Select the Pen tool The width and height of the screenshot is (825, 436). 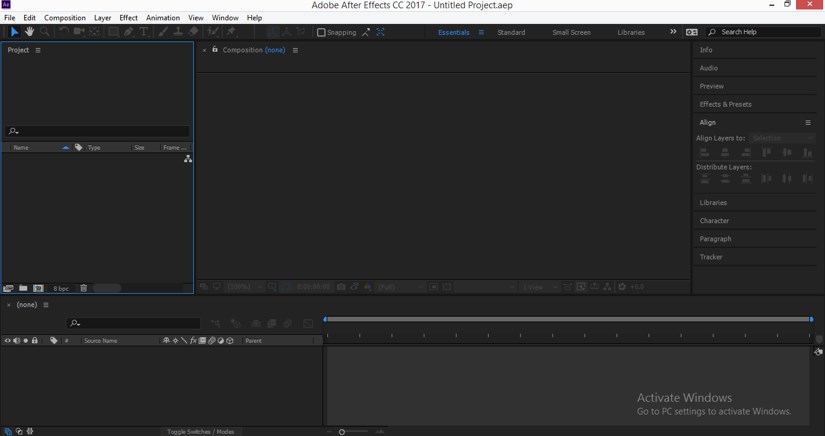pyautogui.click(x=128, y=32)
